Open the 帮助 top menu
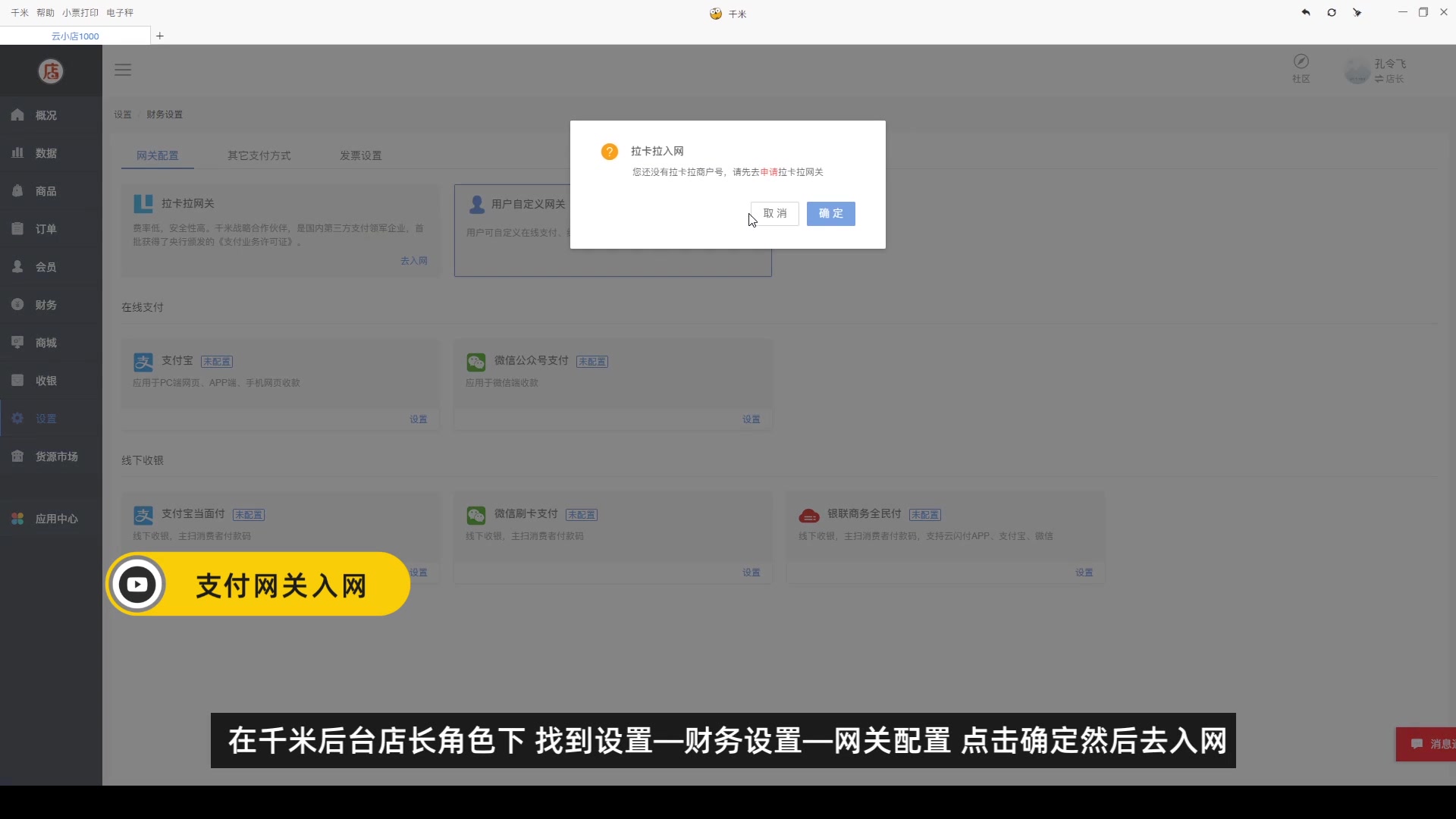This screenshot has width=1456, height=819. [x=45, y=13]
